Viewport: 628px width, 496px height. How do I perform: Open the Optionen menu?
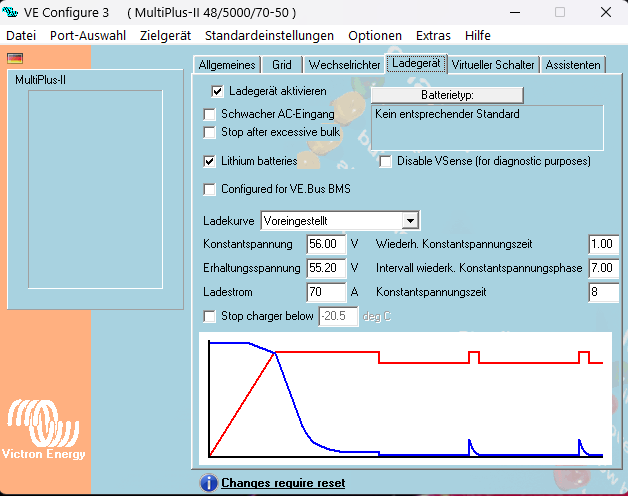tap(375, 36)
